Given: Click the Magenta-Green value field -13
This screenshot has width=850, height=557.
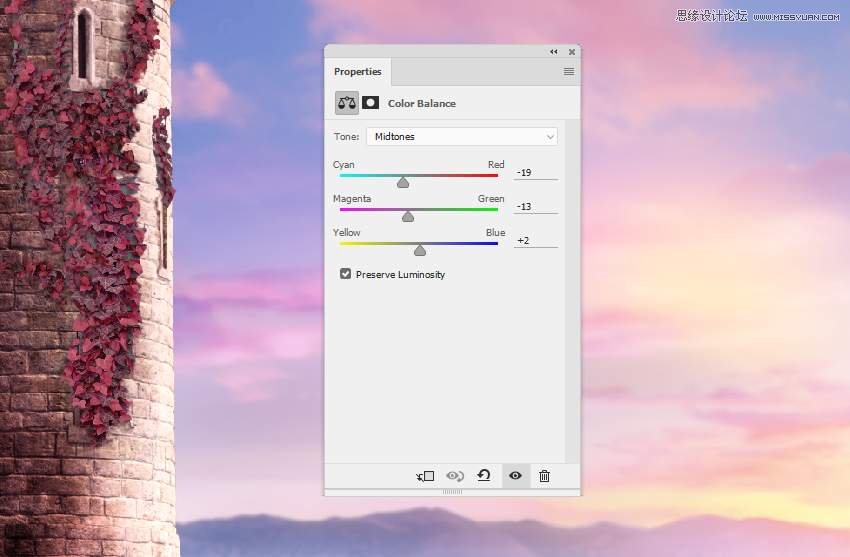Looking at the screenshot, I should pos(536,206).
